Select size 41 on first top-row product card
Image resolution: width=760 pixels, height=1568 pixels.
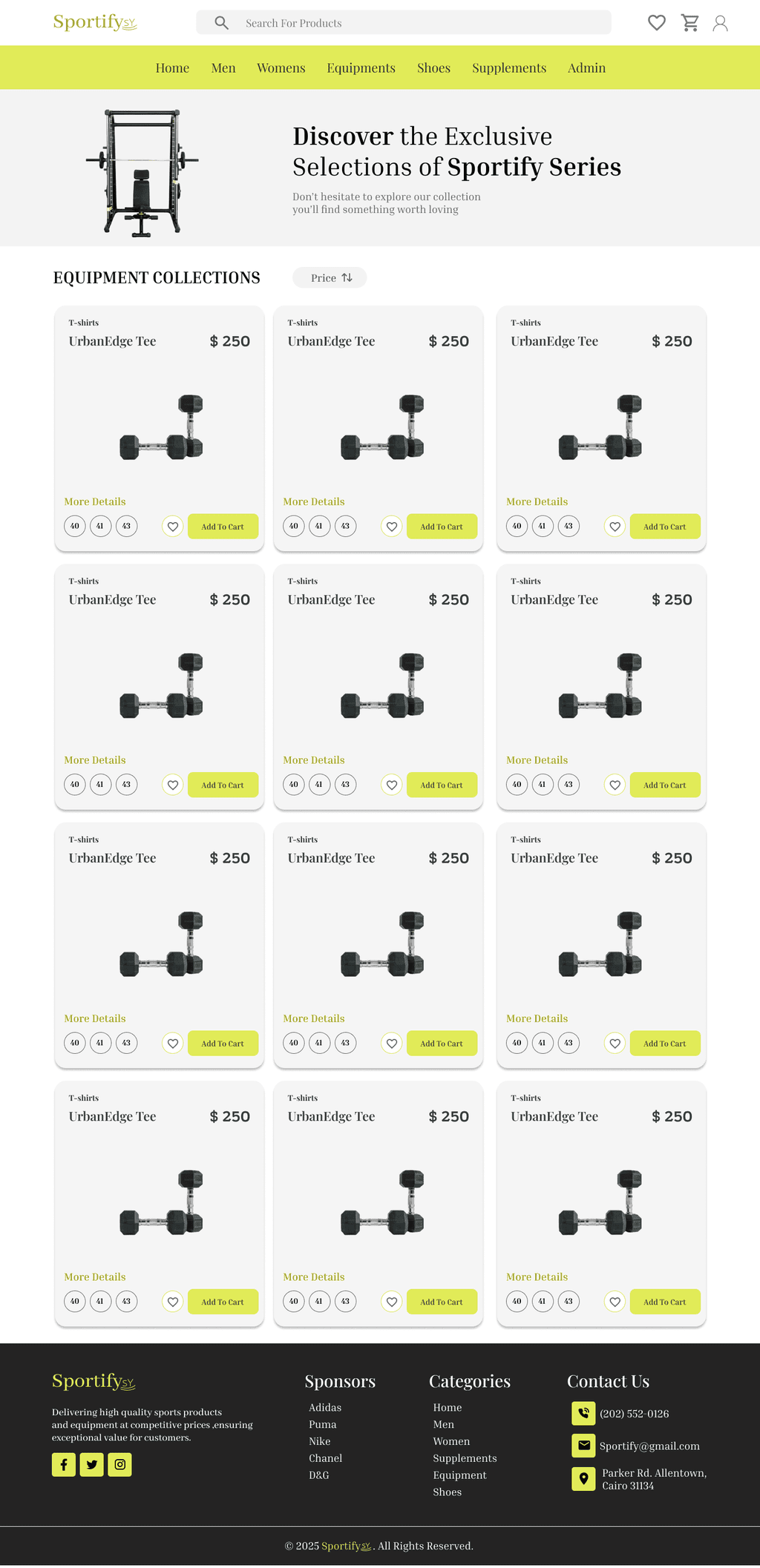click(x=100, y=526)
